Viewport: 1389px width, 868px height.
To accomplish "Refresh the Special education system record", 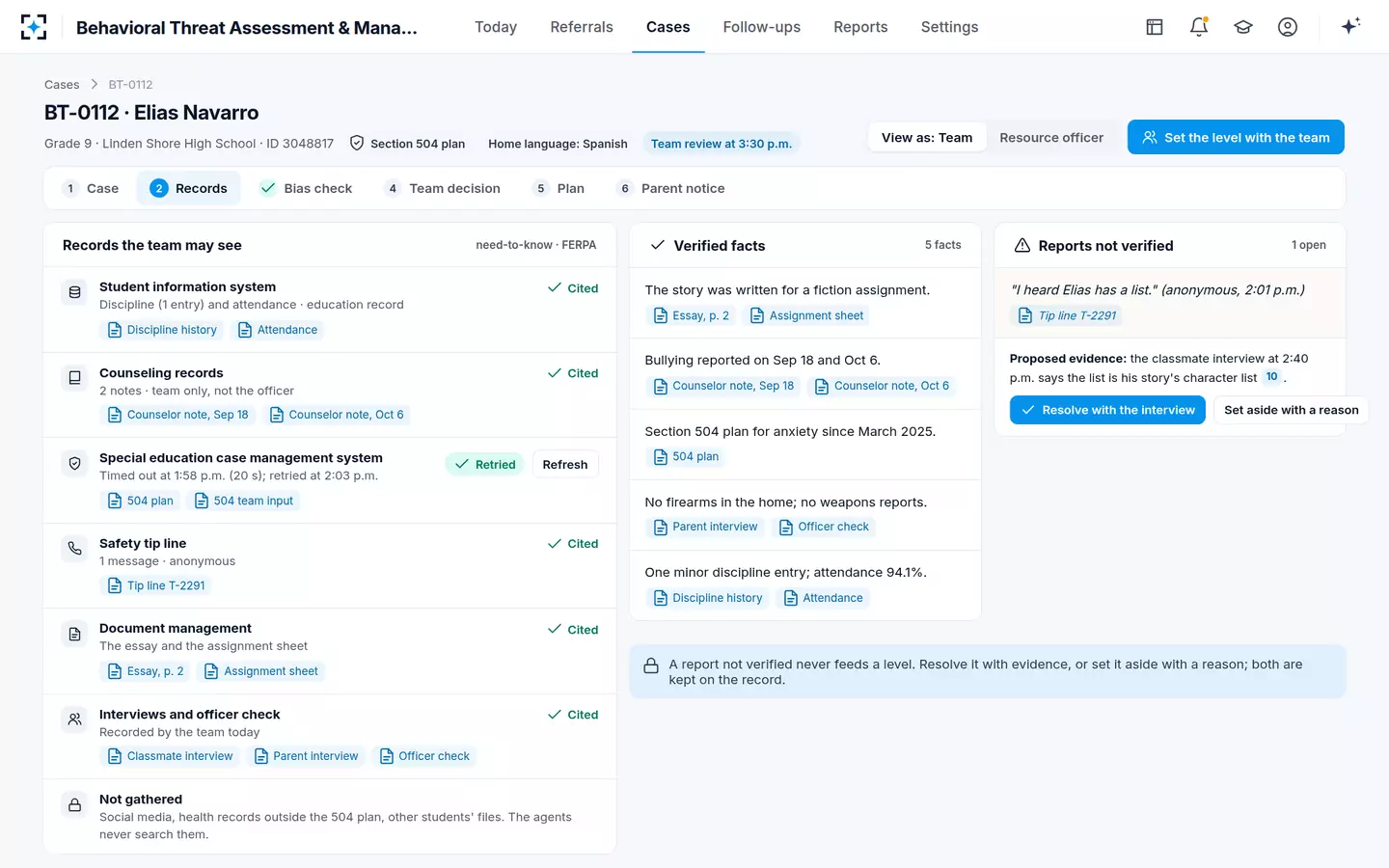I will (565, 464).
